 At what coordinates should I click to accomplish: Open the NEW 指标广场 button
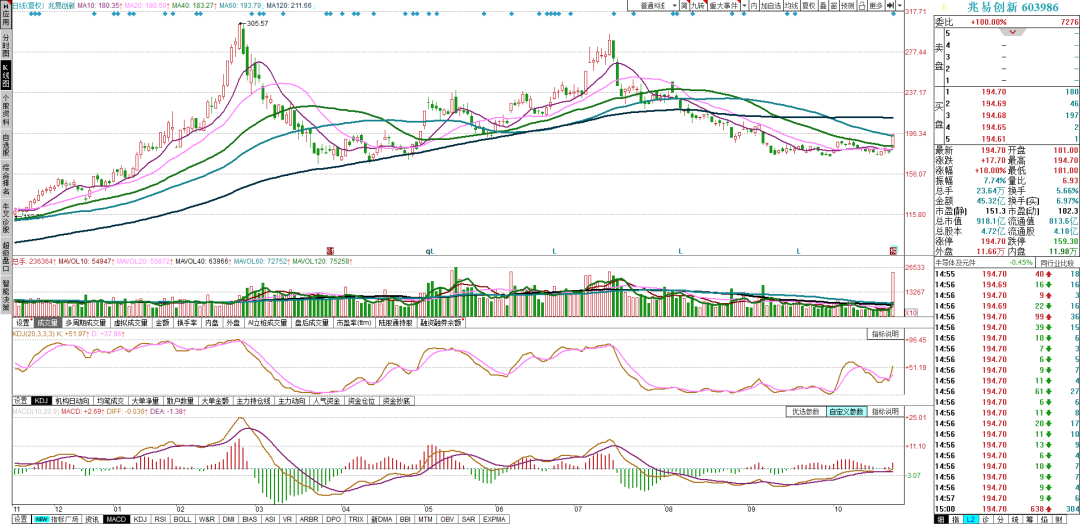(x=57, y=519)
